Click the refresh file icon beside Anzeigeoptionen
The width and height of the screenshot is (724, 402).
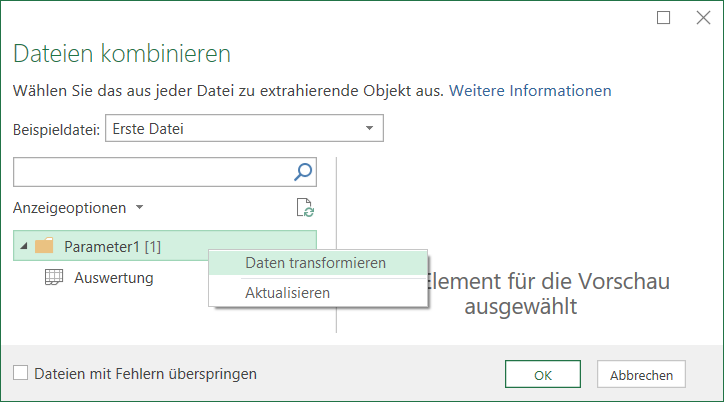(x=305, y=208)
